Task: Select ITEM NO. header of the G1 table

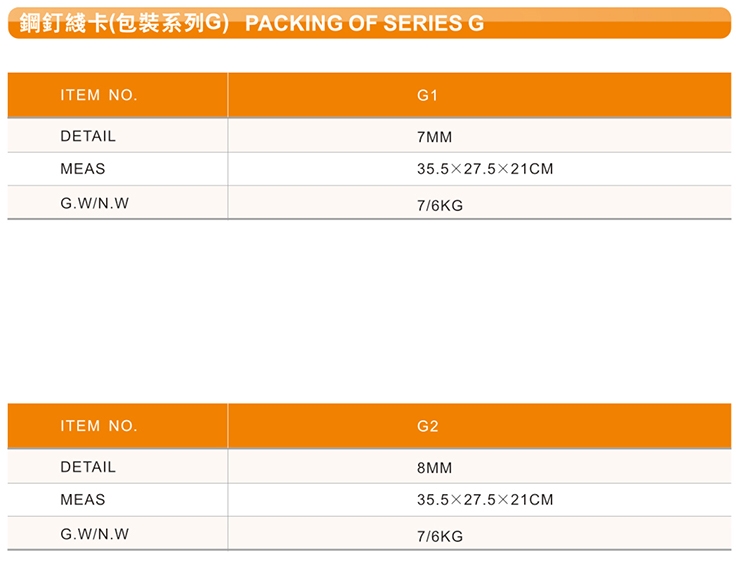Action: coord(98,96)
